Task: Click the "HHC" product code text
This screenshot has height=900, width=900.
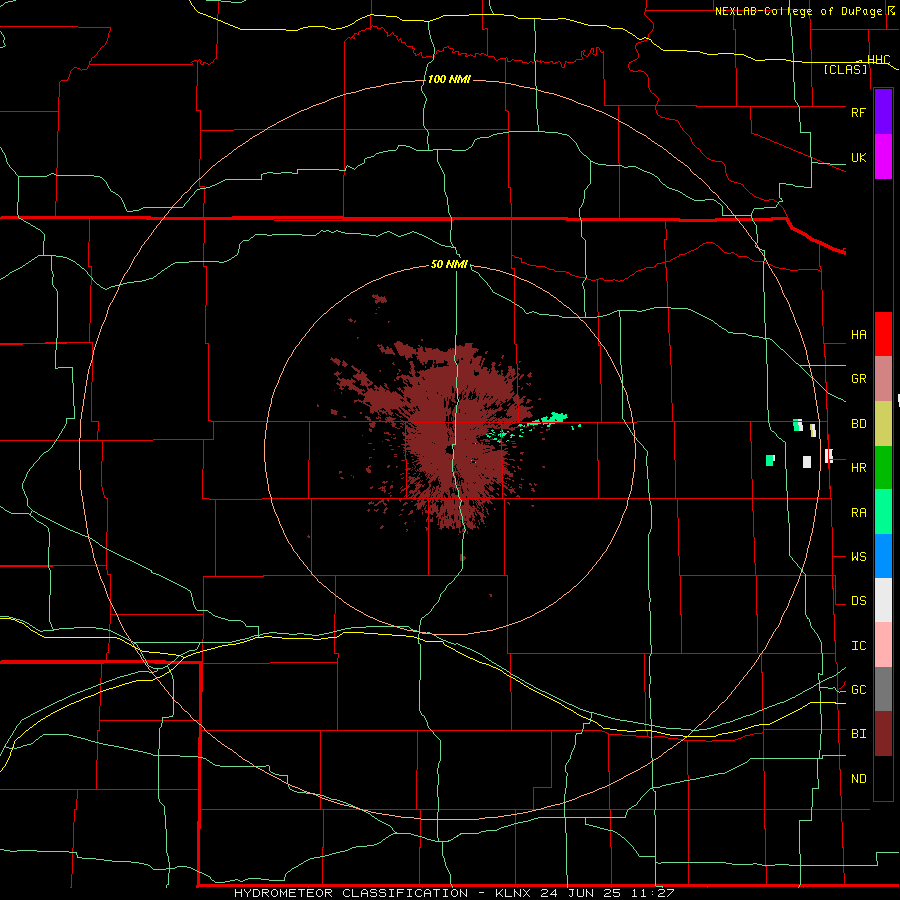Action: [878, 60]
